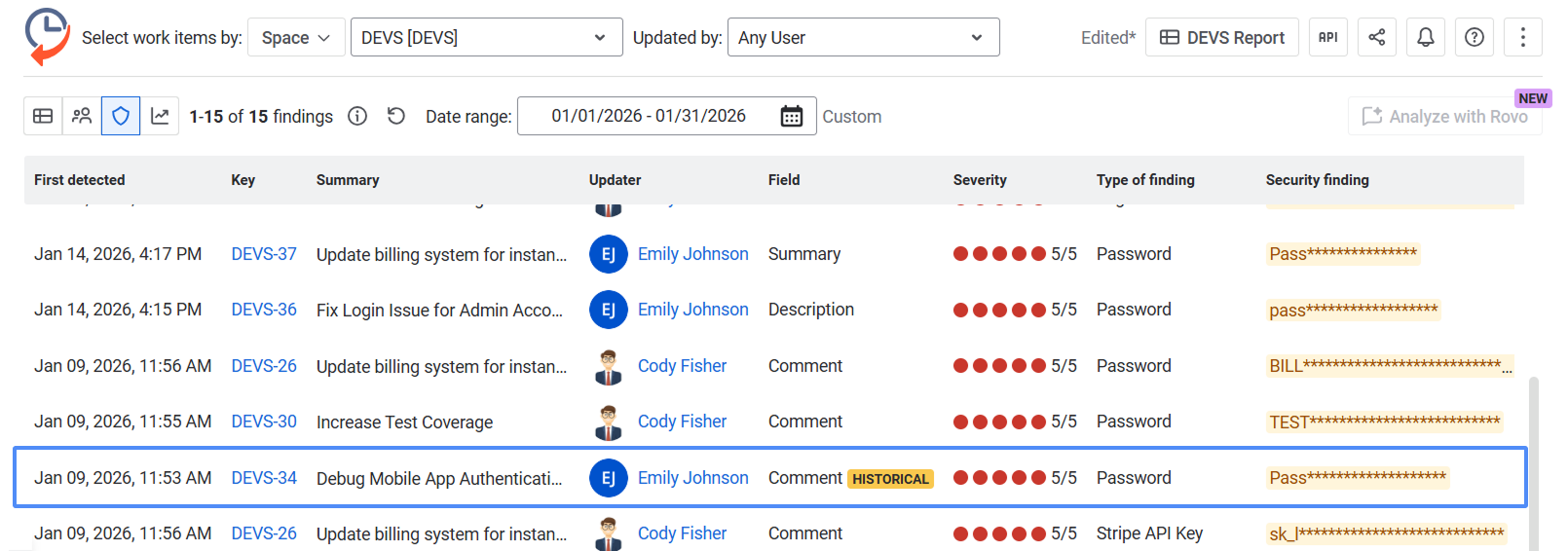Open issue link DEVS-37

(264, 254)
